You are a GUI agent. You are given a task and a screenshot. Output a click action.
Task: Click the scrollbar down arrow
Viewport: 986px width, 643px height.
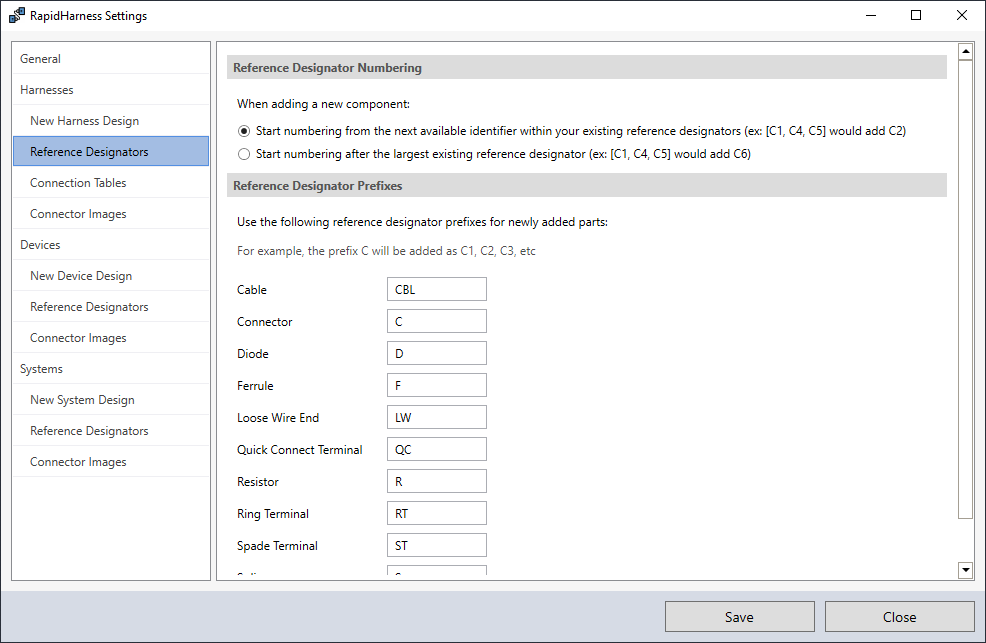pos(965,570)
